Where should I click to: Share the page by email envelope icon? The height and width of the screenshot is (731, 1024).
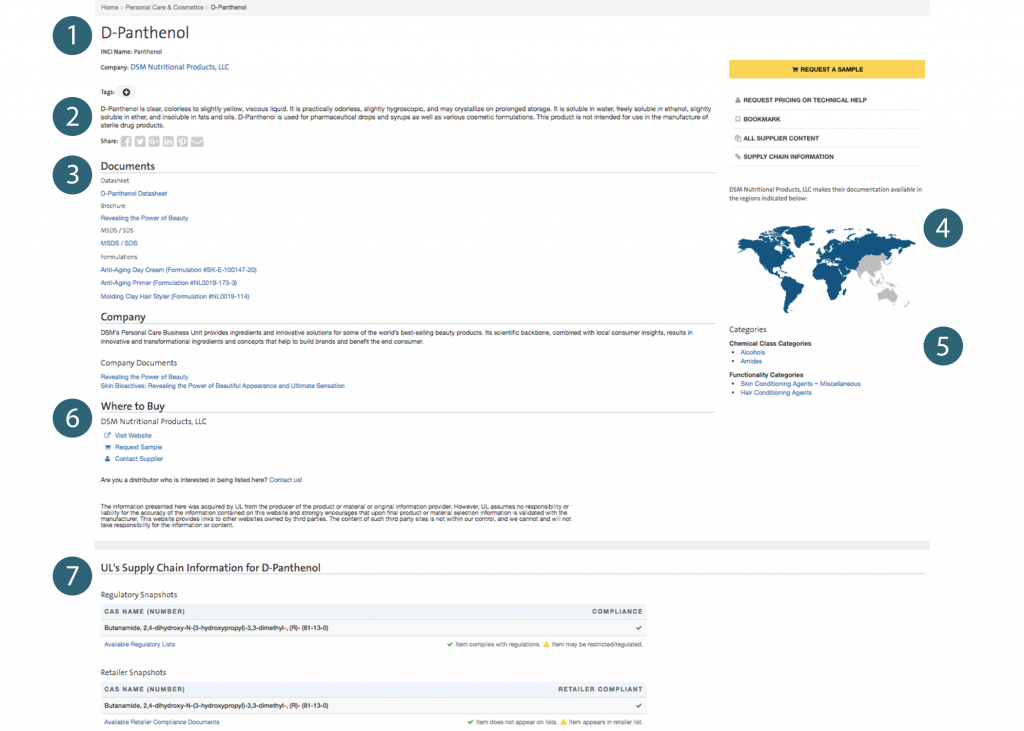click(197, 142)
